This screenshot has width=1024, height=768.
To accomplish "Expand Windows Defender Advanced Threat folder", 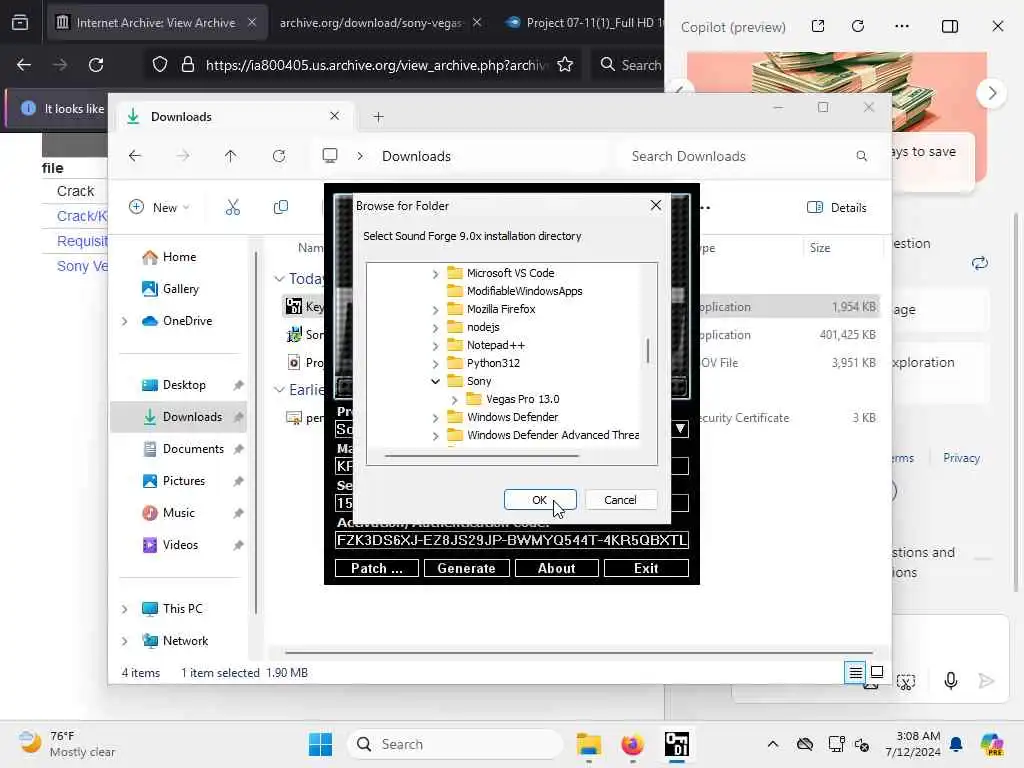I will (x=436, y=436).
